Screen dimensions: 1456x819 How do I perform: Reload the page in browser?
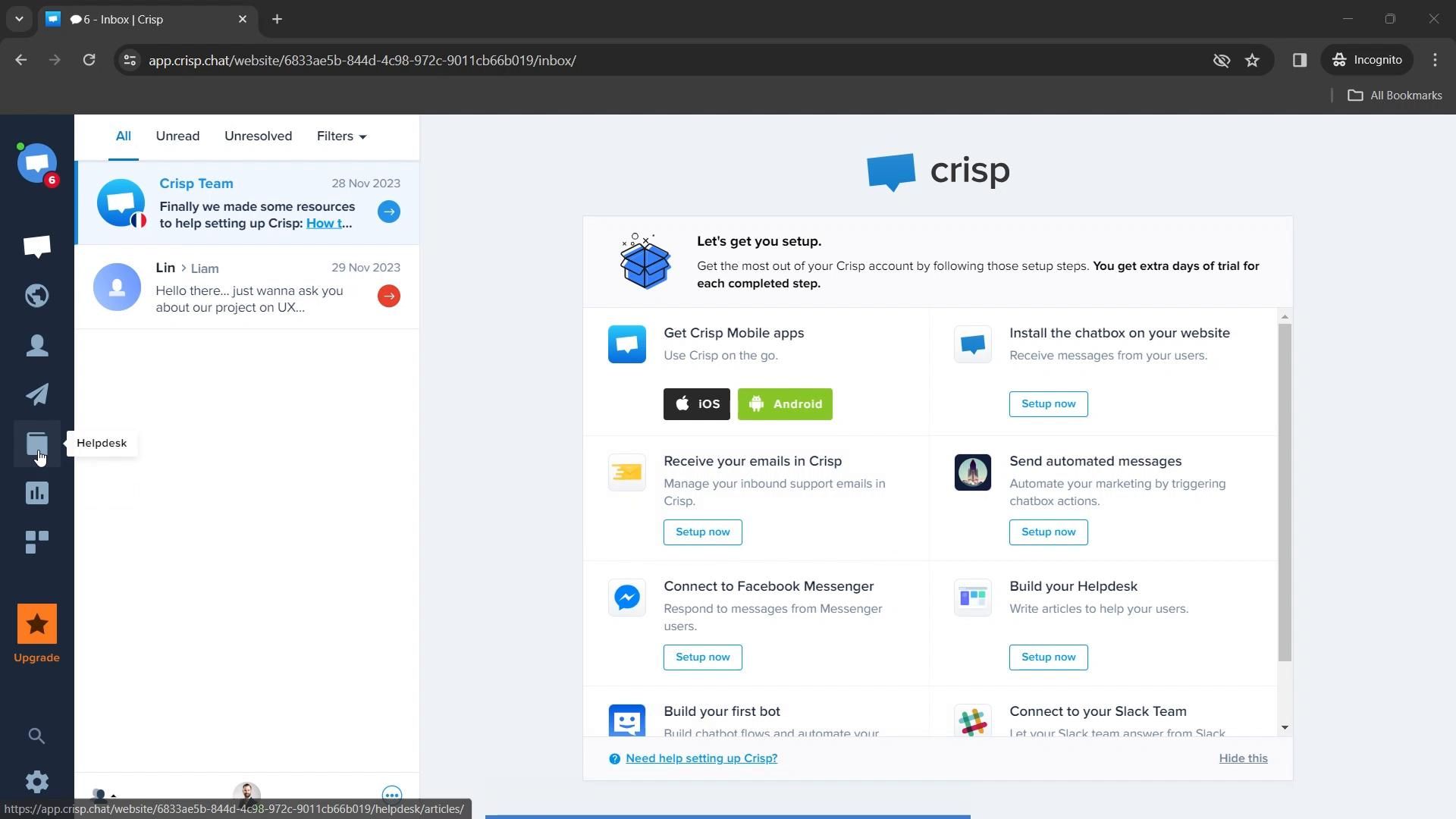(x=89, y=60)
